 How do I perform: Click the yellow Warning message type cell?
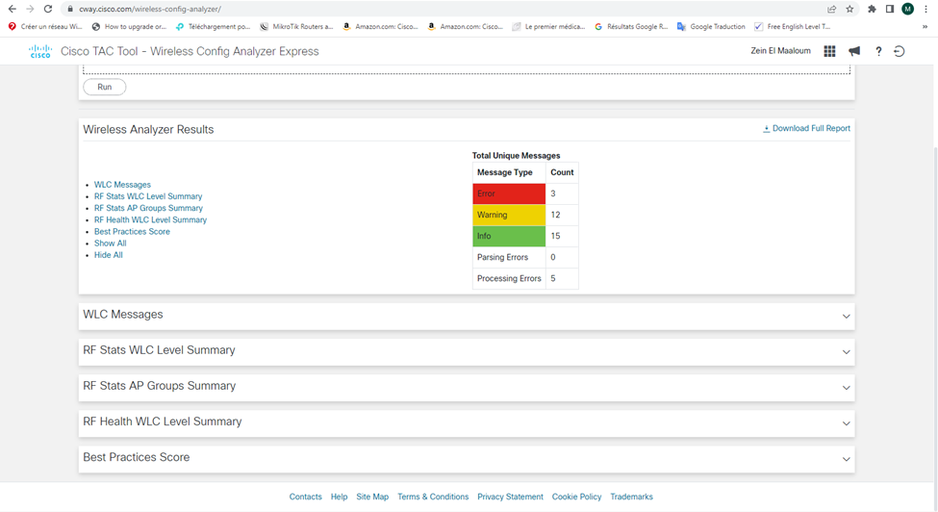pos(509,215)
